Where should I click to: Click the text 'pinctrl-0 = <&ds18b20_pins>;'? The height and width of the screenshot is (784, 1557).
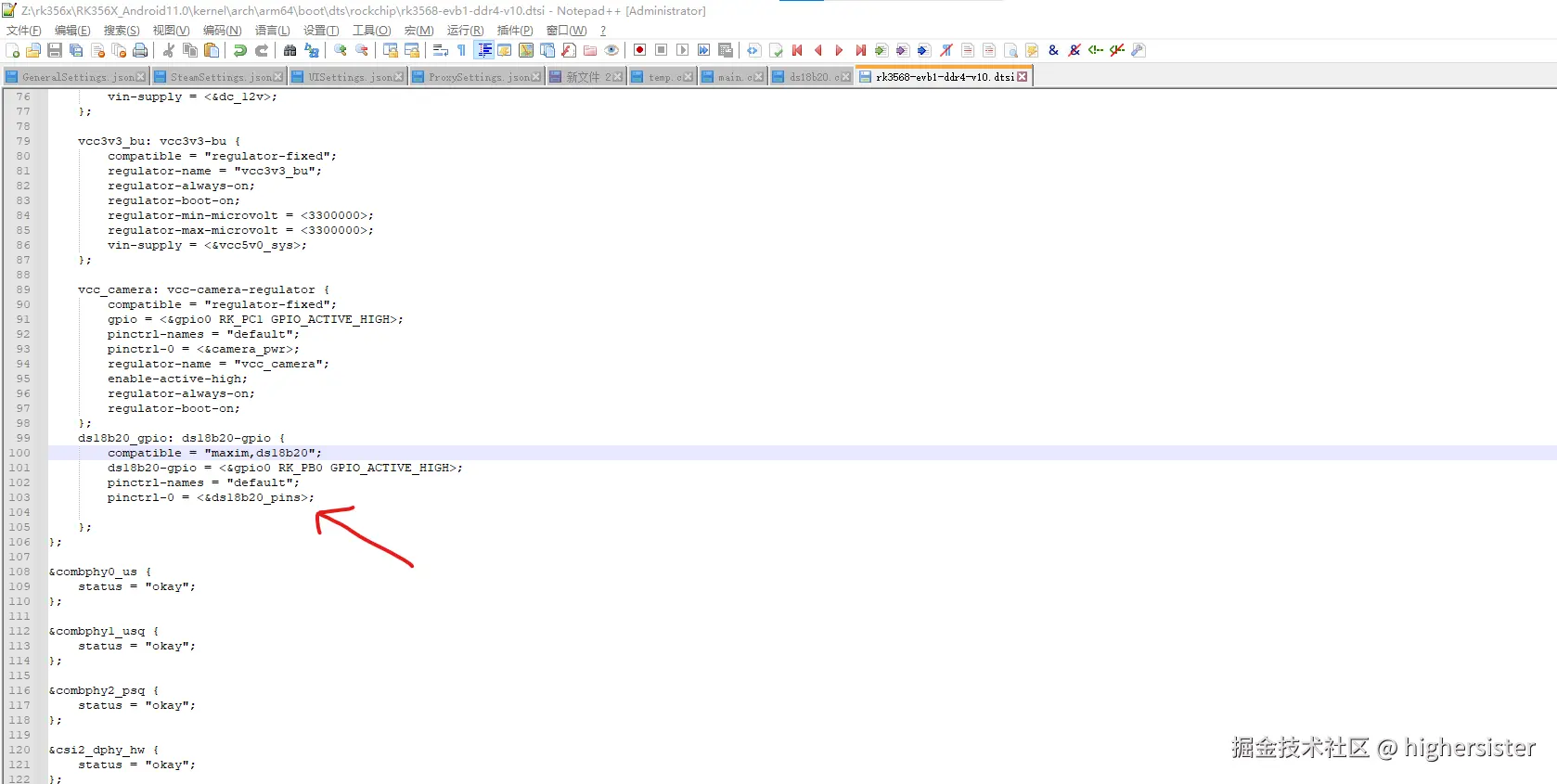tap(211, 497)
